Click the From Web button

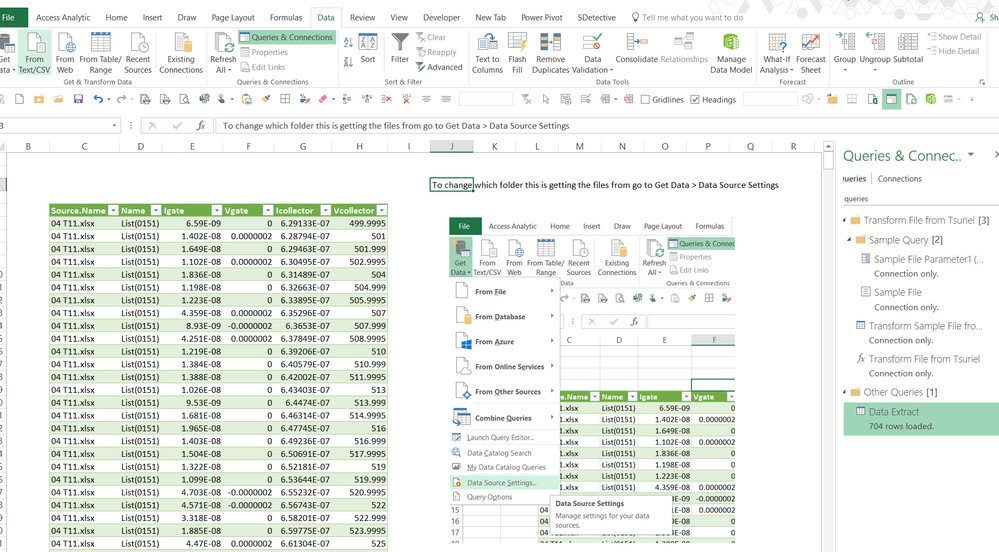point(65,54)
